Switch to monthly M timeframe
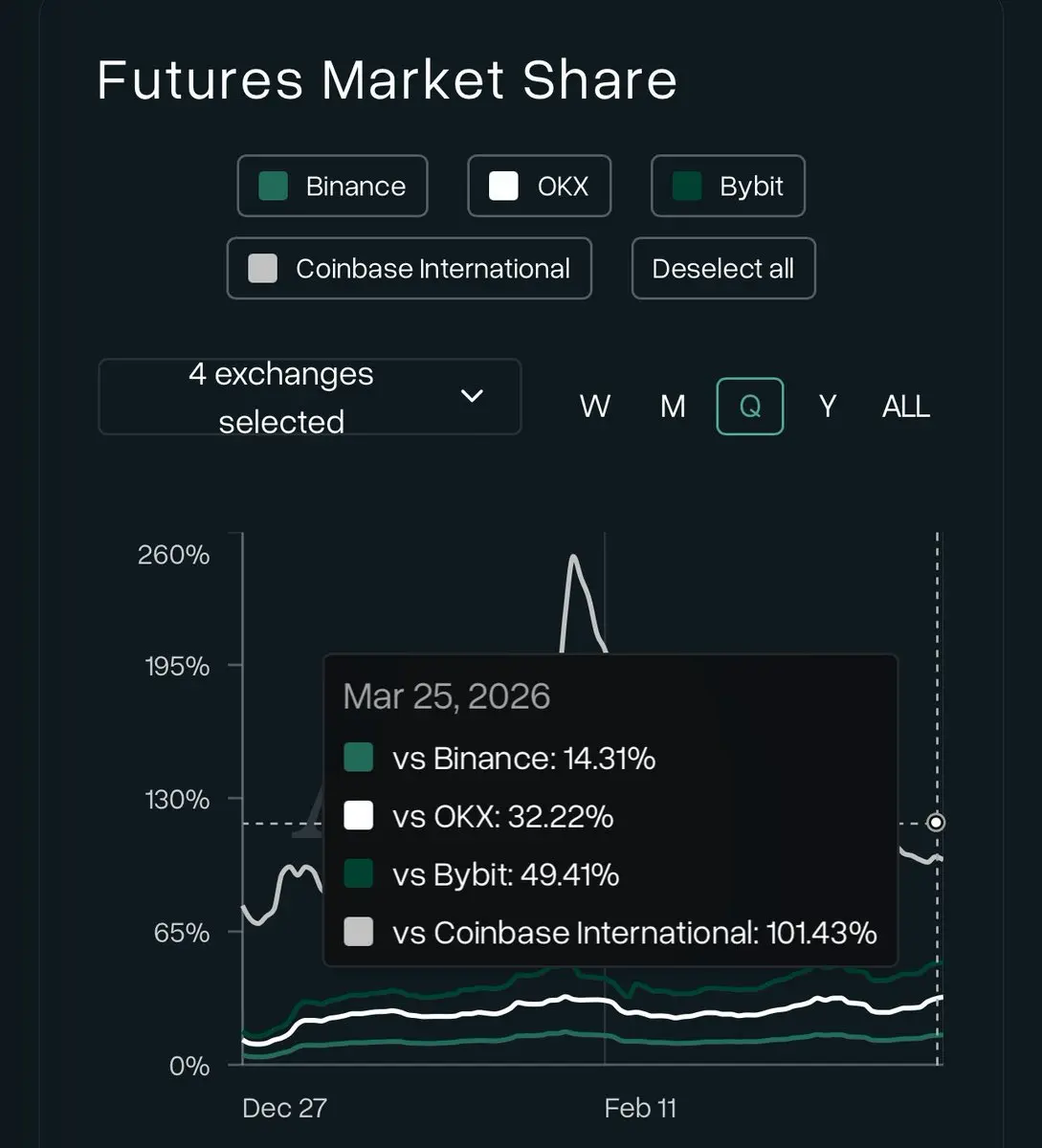This screenshot has width=1042, height=1148. point(673,407)
